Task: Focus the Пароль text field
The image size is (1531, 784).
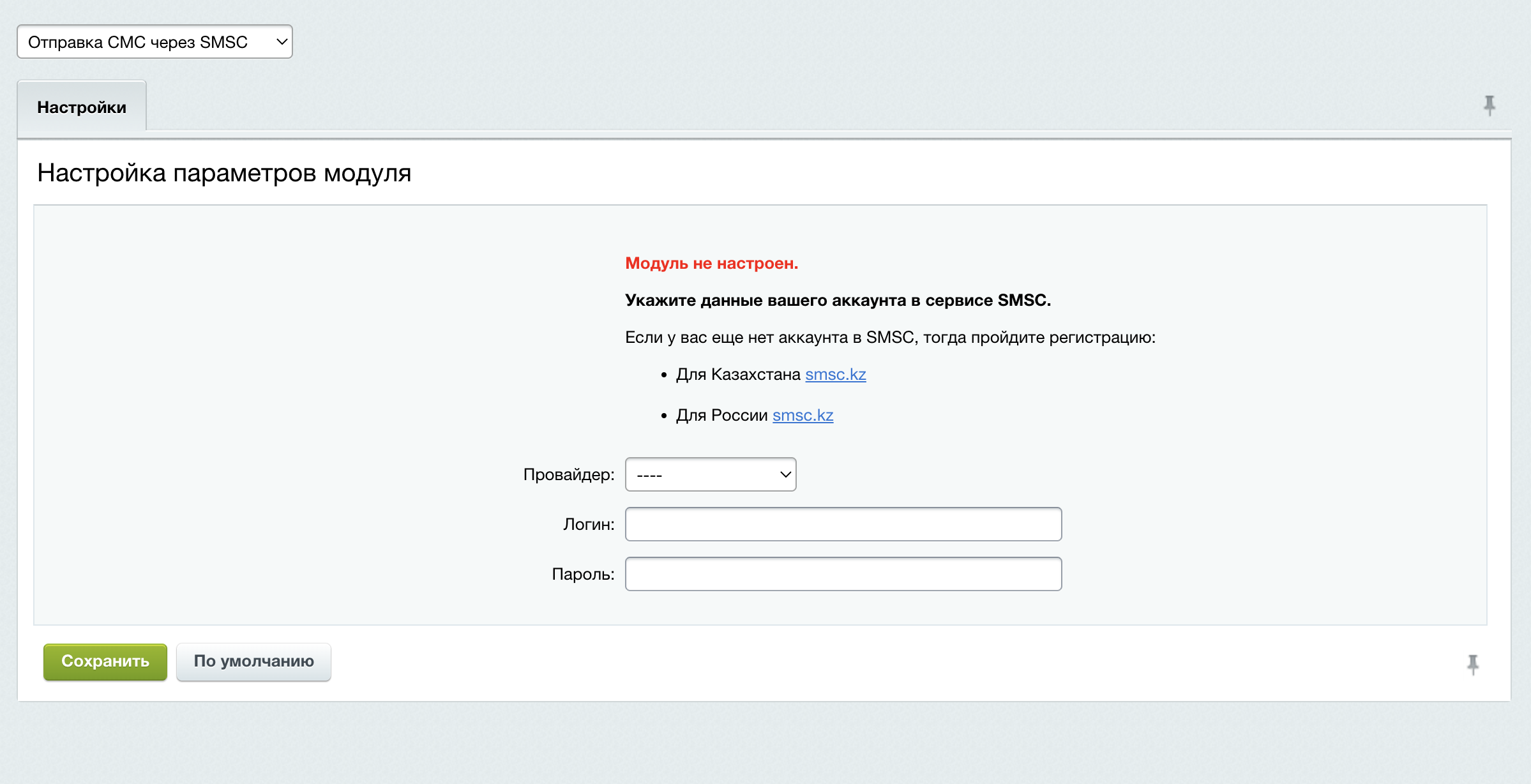Action: point(843,574)
